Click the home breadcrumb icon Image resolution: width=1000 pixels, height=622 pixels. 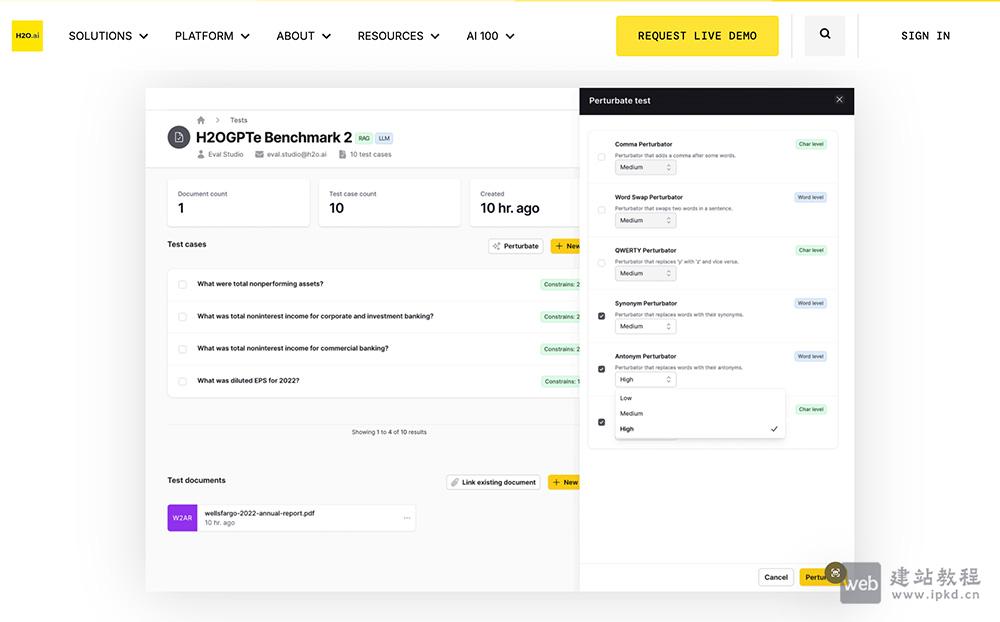[201, 120]
